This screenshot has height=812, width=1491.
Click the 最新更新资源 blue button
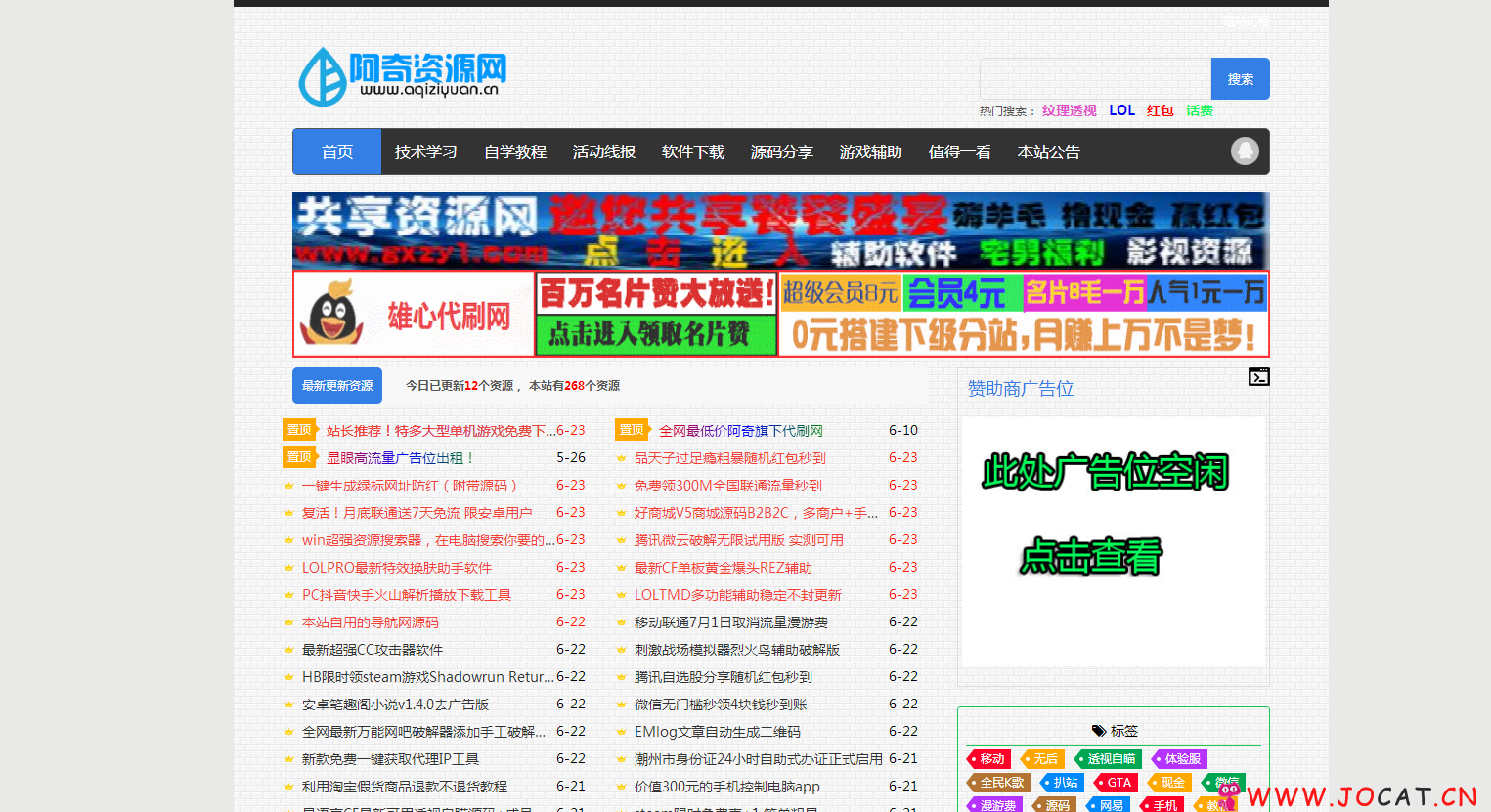337,386
